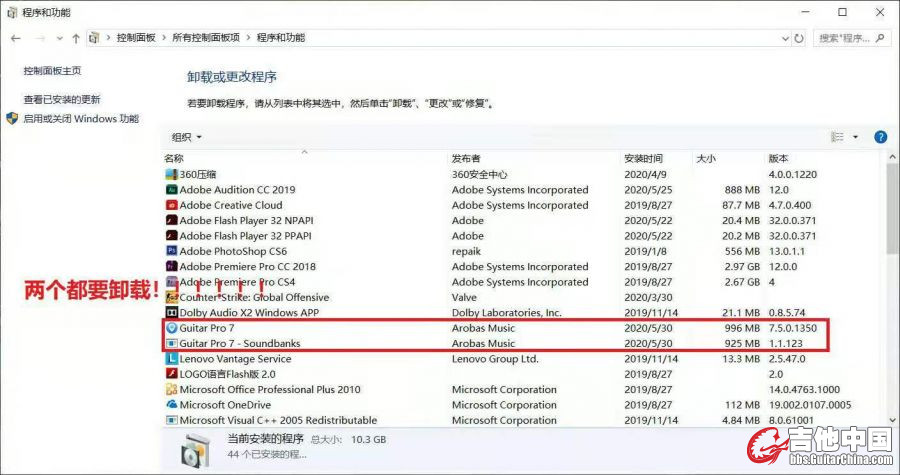Click the Adobe Creative Cloud icon
The height and width of the screenshot is (475, 900).
point(171,205)
